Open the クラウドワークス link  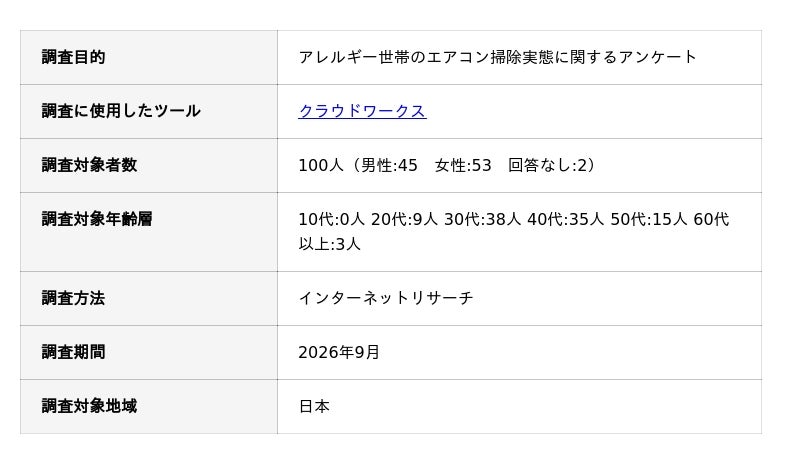click(x=362, y=111)
